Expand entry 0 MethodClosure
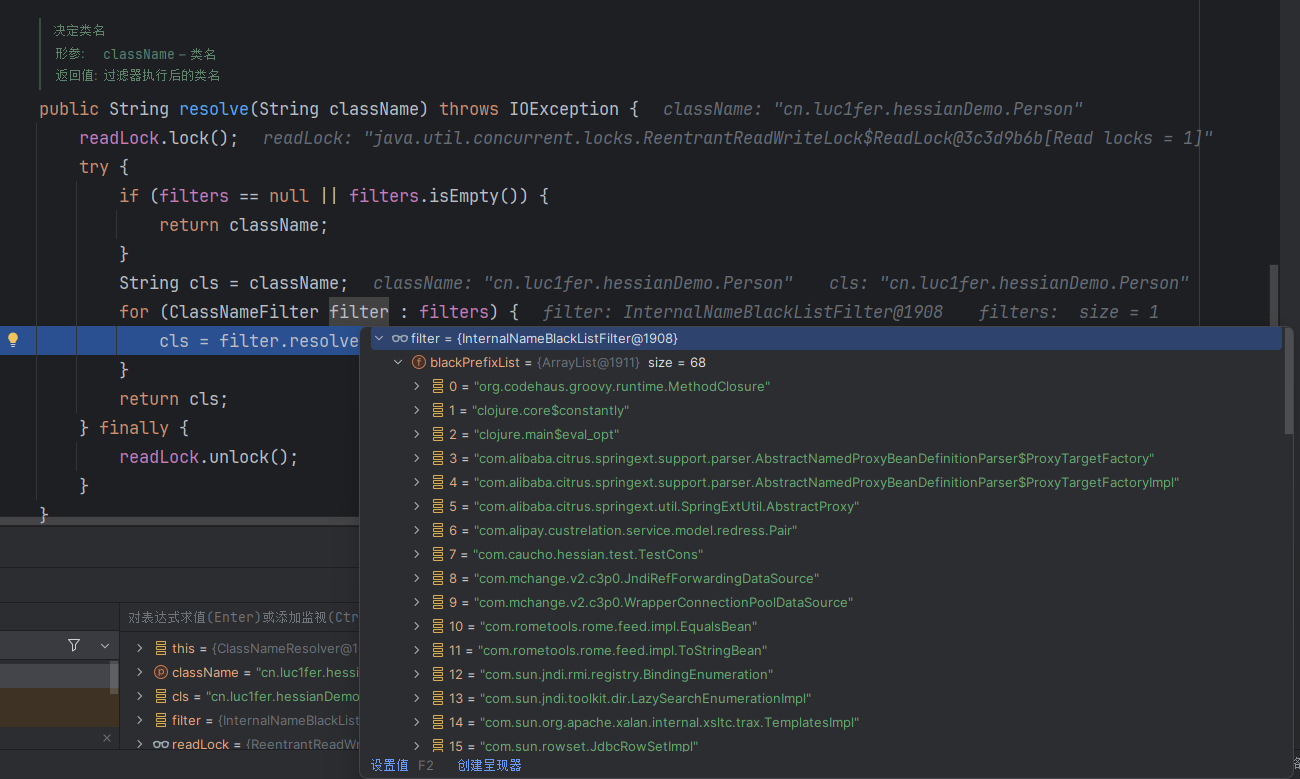Viewport: 1300px width, 779px height. tap(418, 386)
